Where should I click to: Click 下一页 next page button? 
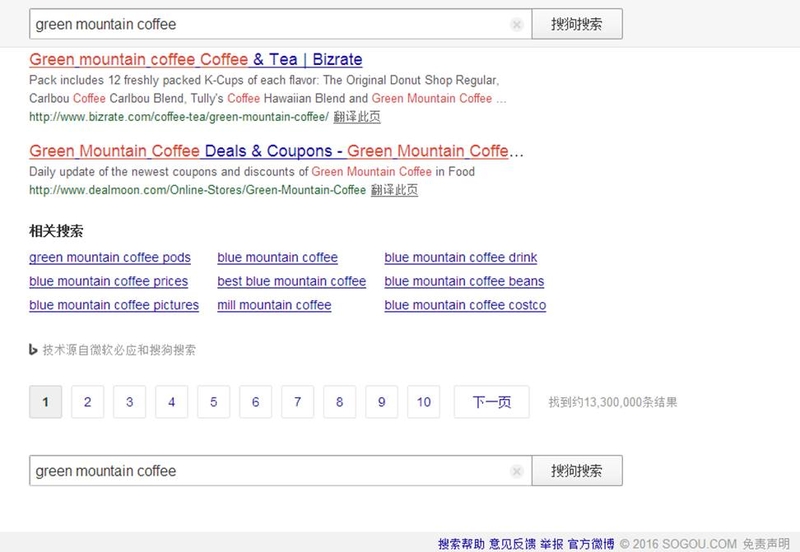[491, 402]
